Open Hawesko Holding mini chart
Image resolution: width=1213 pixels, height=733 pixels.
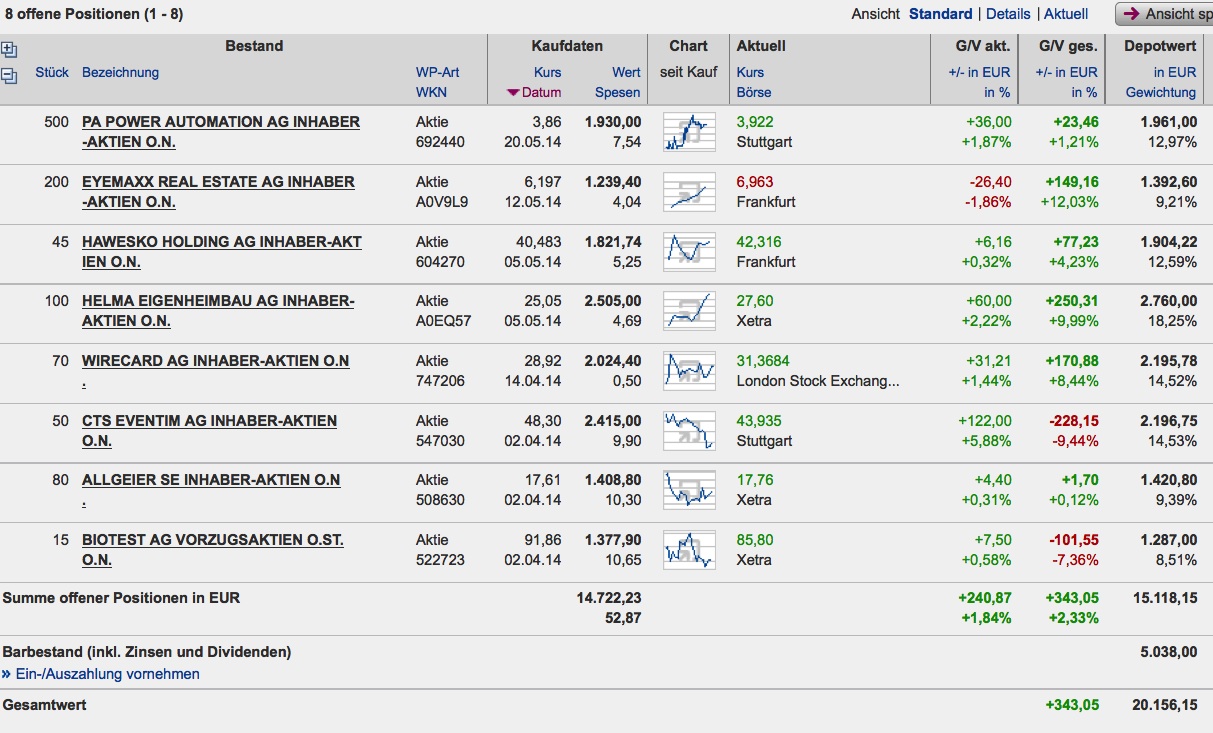(690, 252)
